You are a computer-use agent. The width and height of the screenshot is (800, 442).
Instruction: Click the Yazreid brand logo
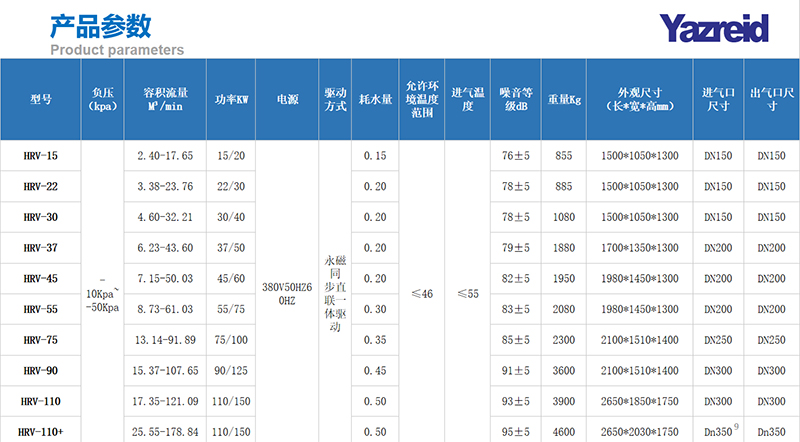[713, 26]
